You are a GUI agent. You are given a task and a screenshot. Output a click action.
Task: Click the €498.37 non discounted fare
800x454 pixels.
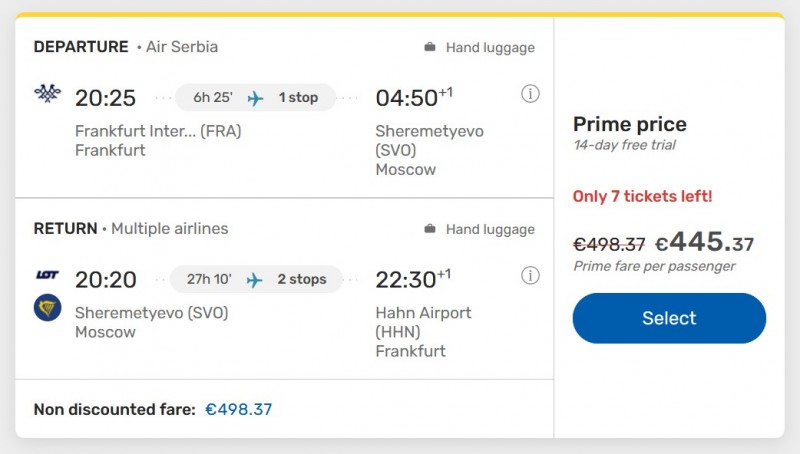[238, 409]
